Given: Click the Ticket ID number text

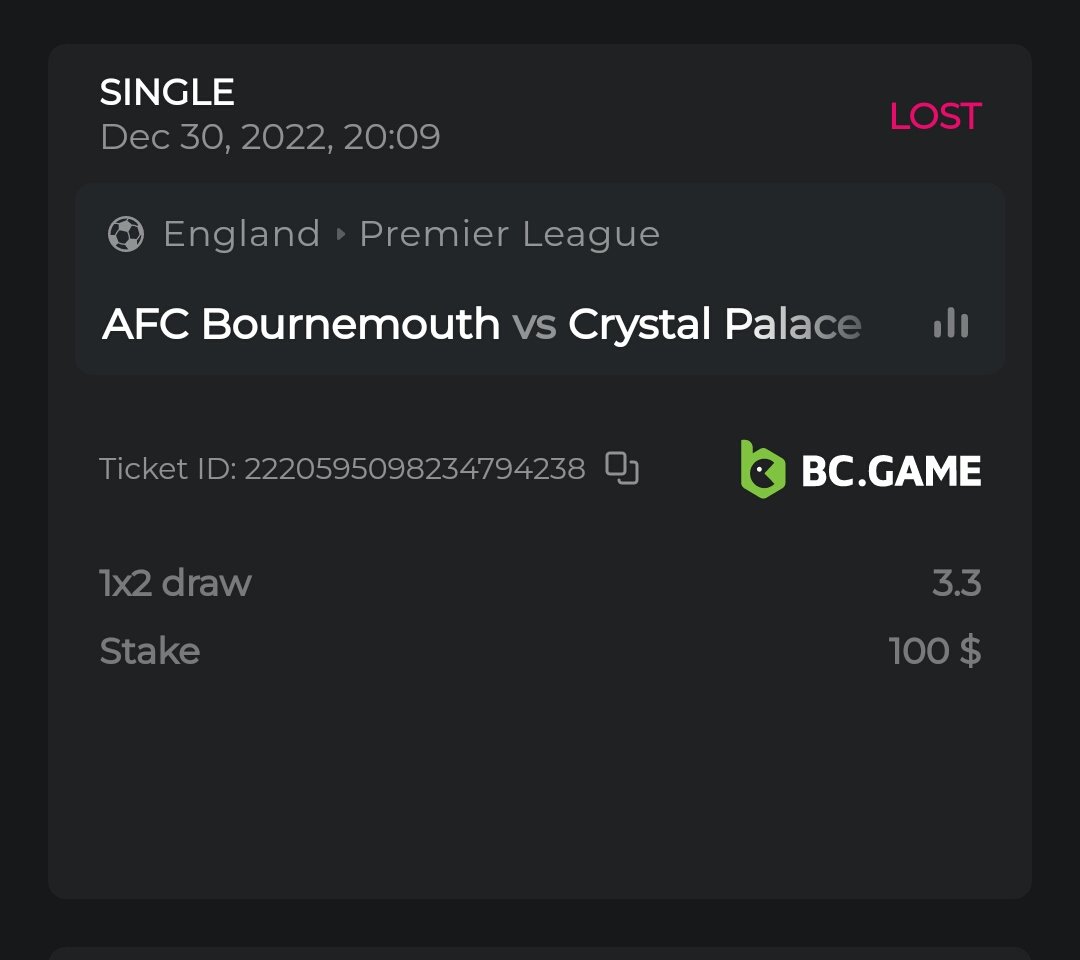Looking at the screenshot, I should click(414, 468).
